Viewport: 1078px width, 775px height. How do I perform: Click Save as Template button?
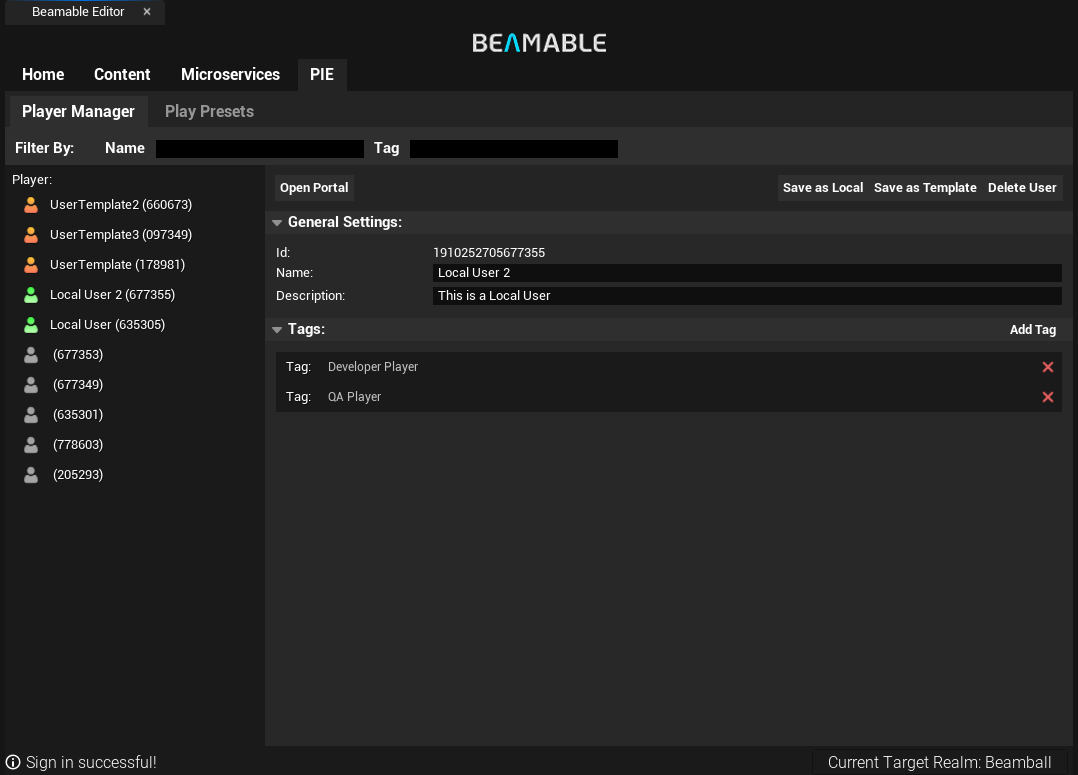coord(925,188)
